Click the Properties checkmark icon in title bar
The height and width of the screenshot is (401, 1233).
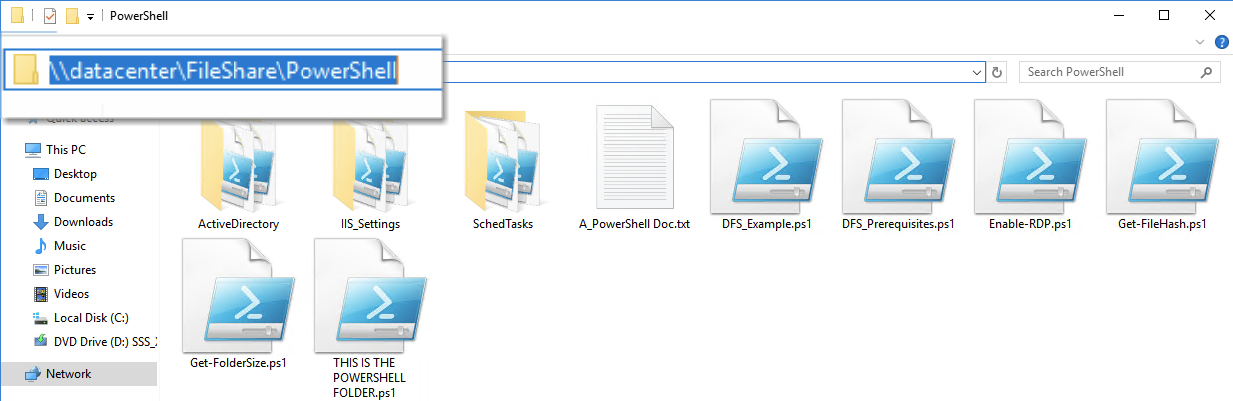pos(50,16)
